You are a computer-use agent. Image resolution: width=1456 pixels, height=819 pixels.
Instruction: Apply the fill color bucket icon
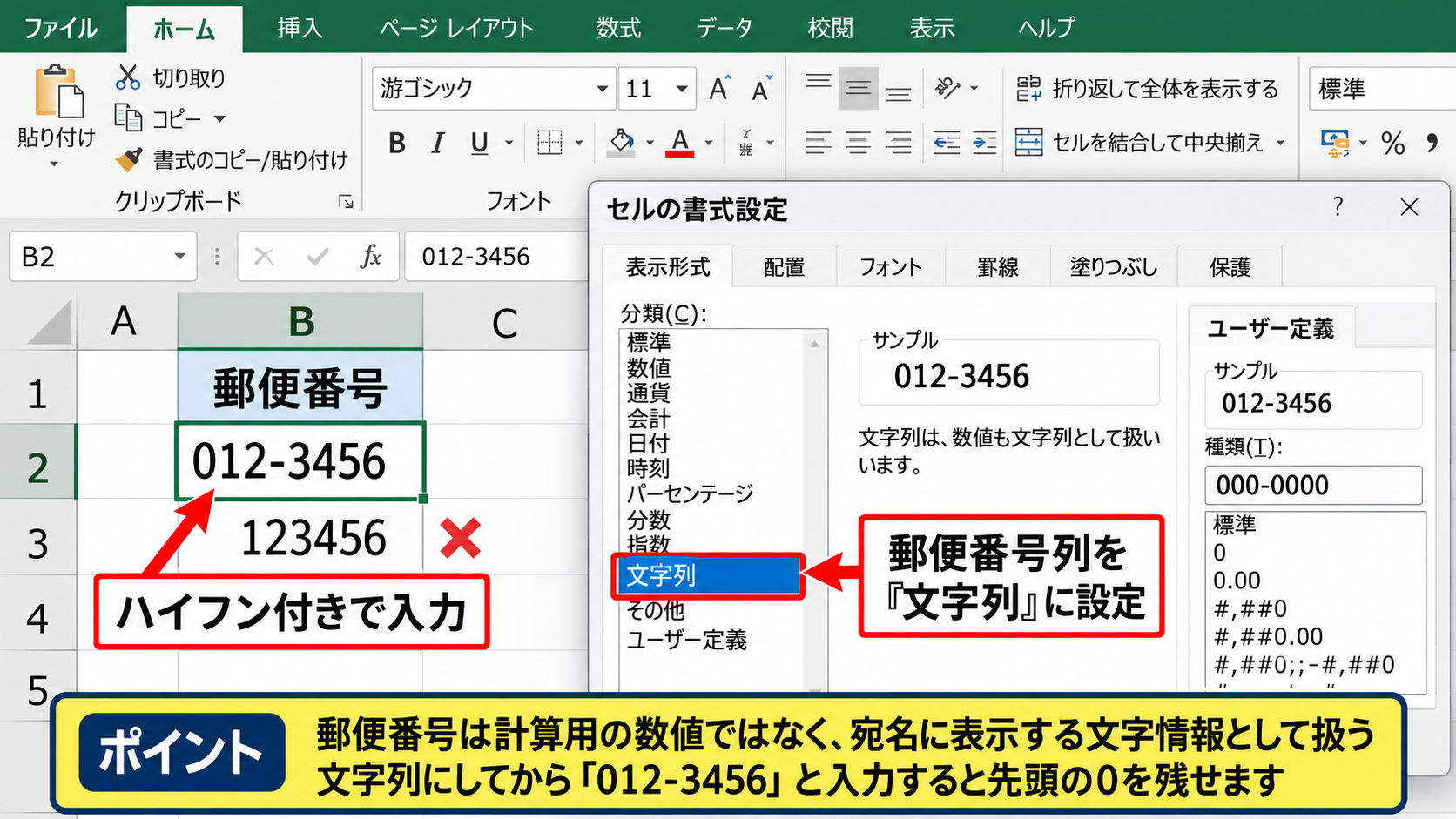621,142
